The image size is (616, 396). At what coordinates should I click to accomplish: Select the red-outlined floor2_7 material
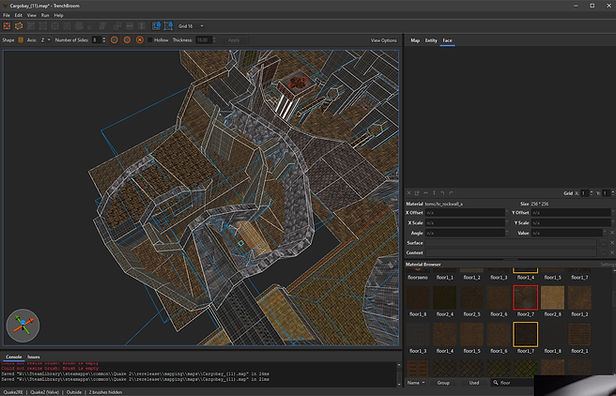click(525, 297)
